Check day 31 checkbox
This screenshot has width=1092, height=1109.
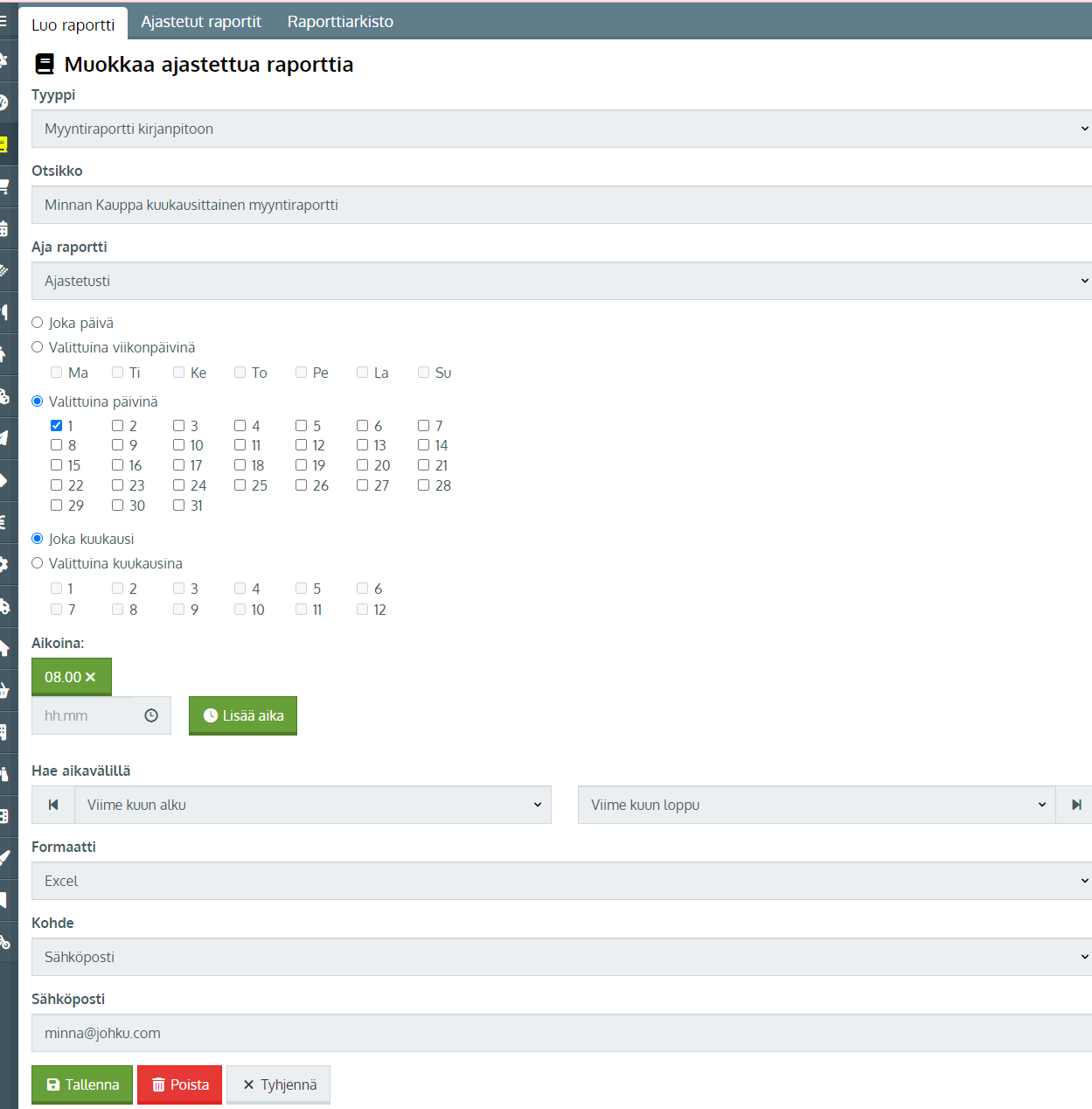coord(179,506)
